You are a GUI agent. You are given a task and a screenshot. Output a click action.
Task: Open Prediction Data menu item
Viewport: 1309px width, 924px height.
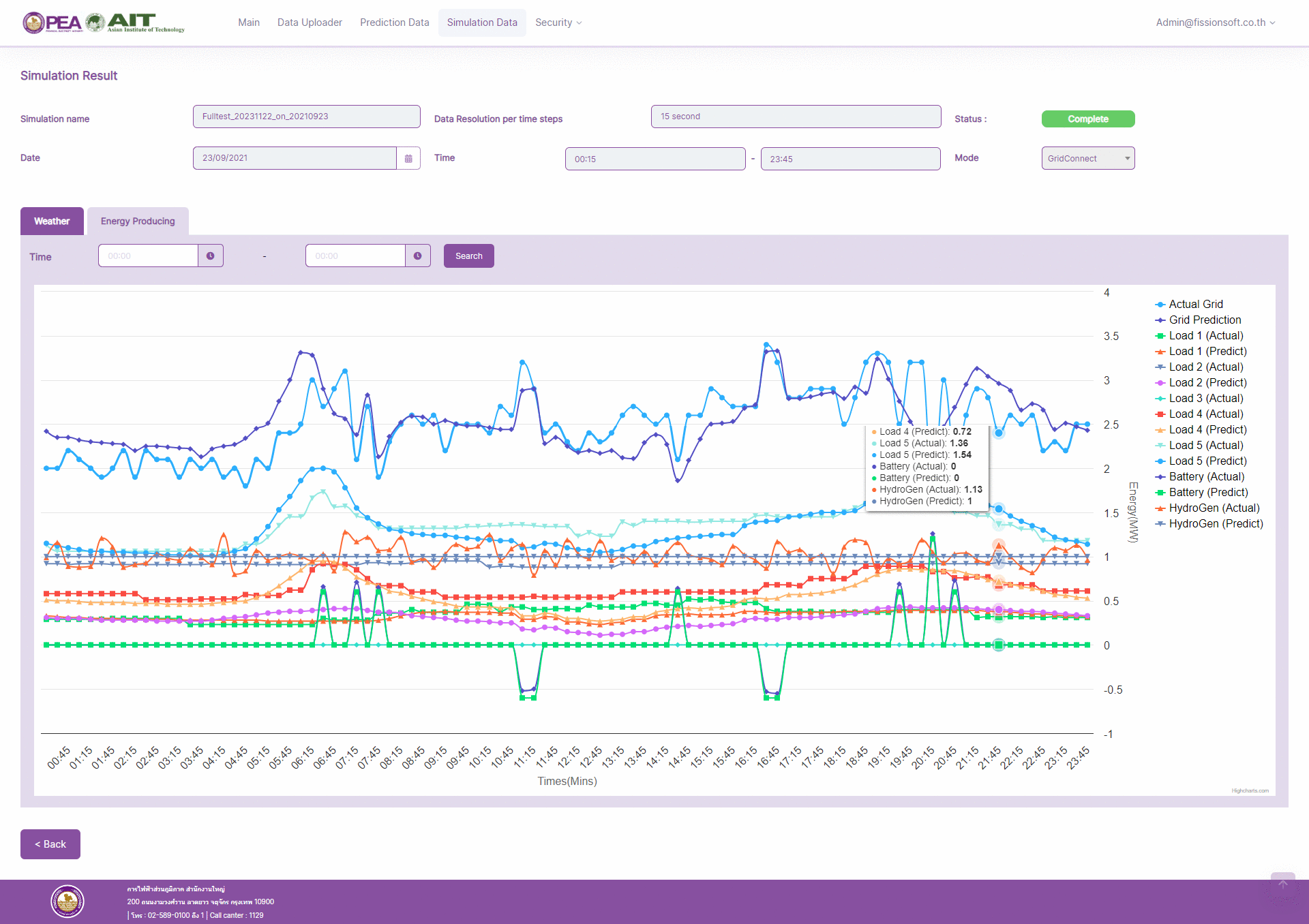(394, 22)
